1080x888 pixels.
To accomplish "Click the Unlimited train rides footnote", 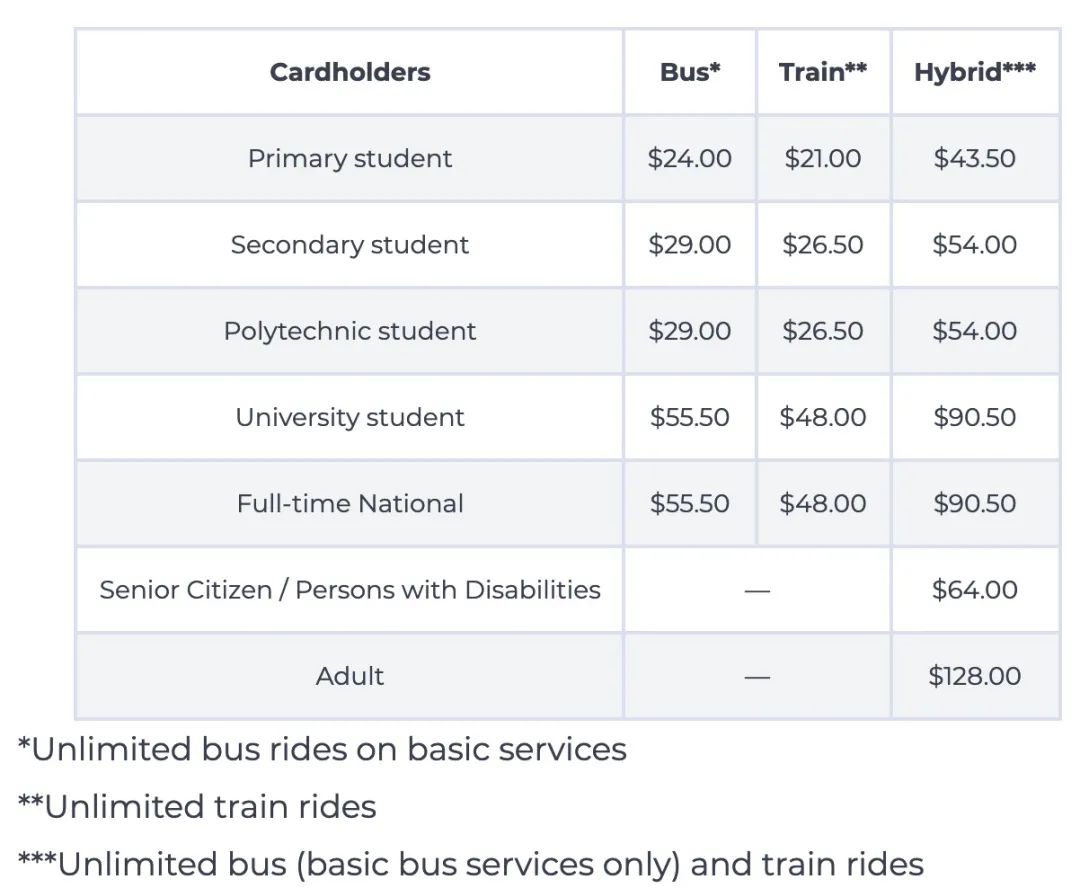I will pyautogui.click(x=197, y=806).
